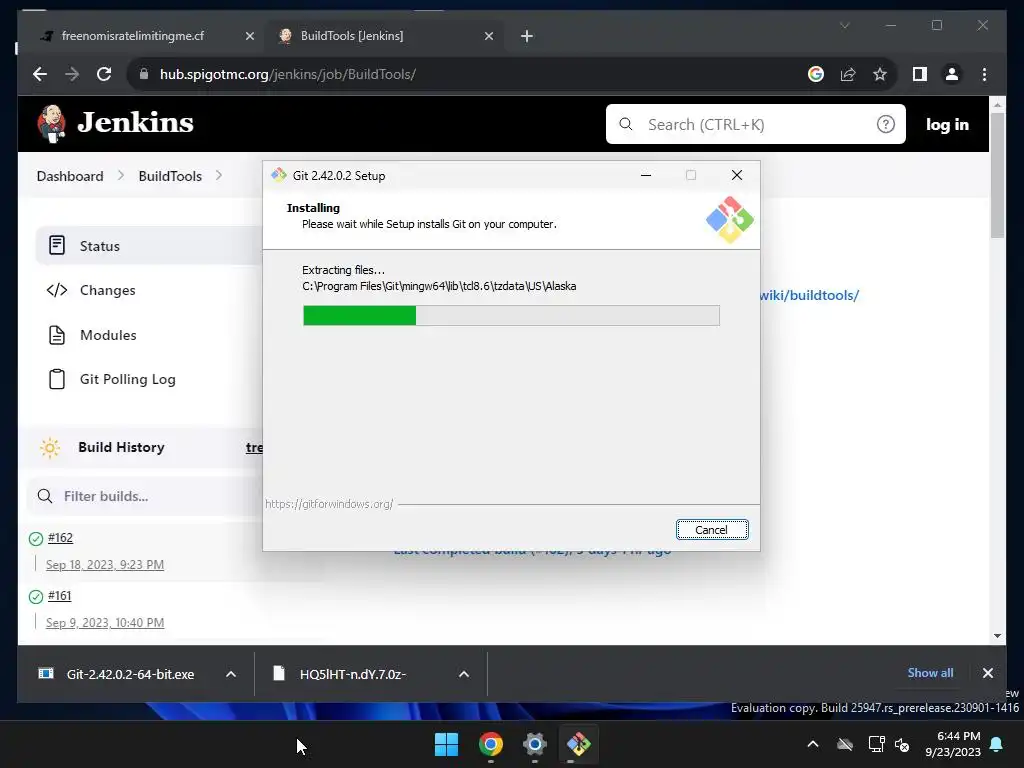Open the Status sidebar item
The height and width of the screenshot is (768, 1024).
point(150,246)
